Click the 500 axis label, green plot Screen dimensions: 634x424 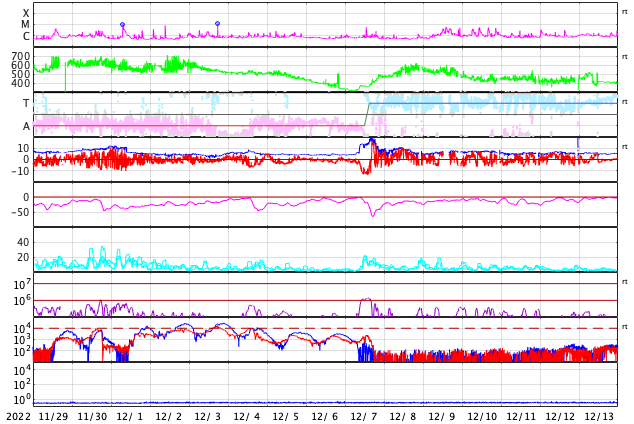[21, 74]
